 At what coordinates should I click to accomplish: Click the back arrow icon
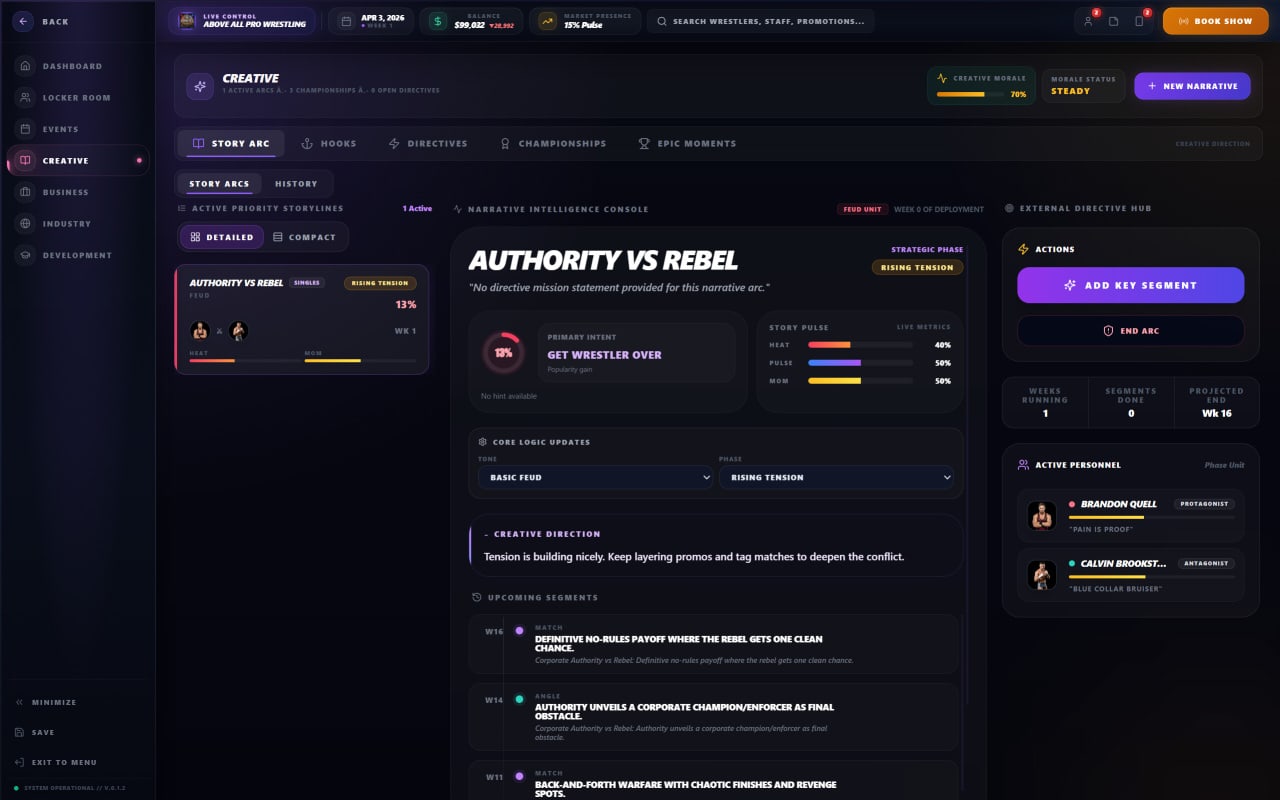point(23,21)
